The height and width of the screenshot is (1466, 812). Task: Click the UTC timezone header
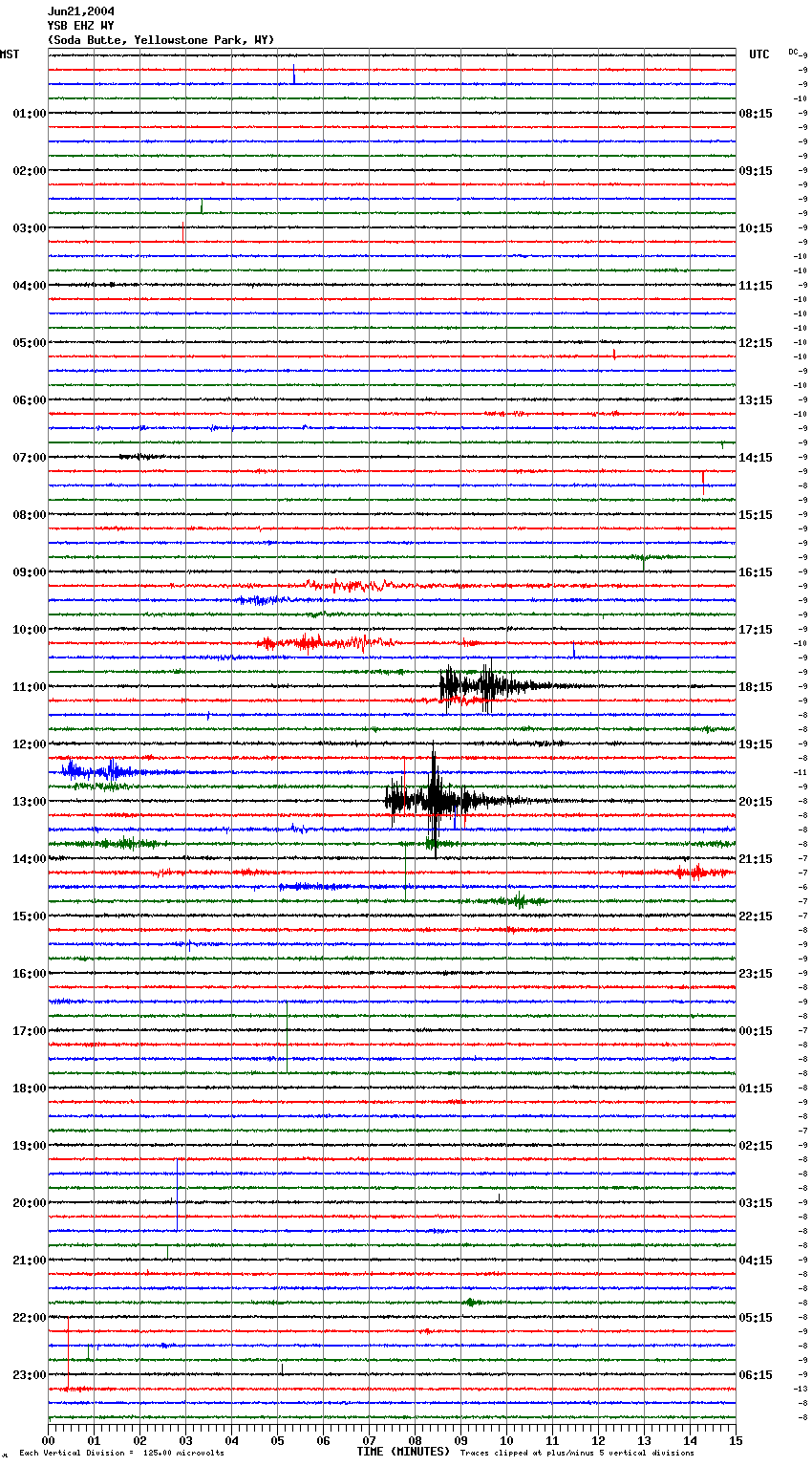tap(759, 54)
